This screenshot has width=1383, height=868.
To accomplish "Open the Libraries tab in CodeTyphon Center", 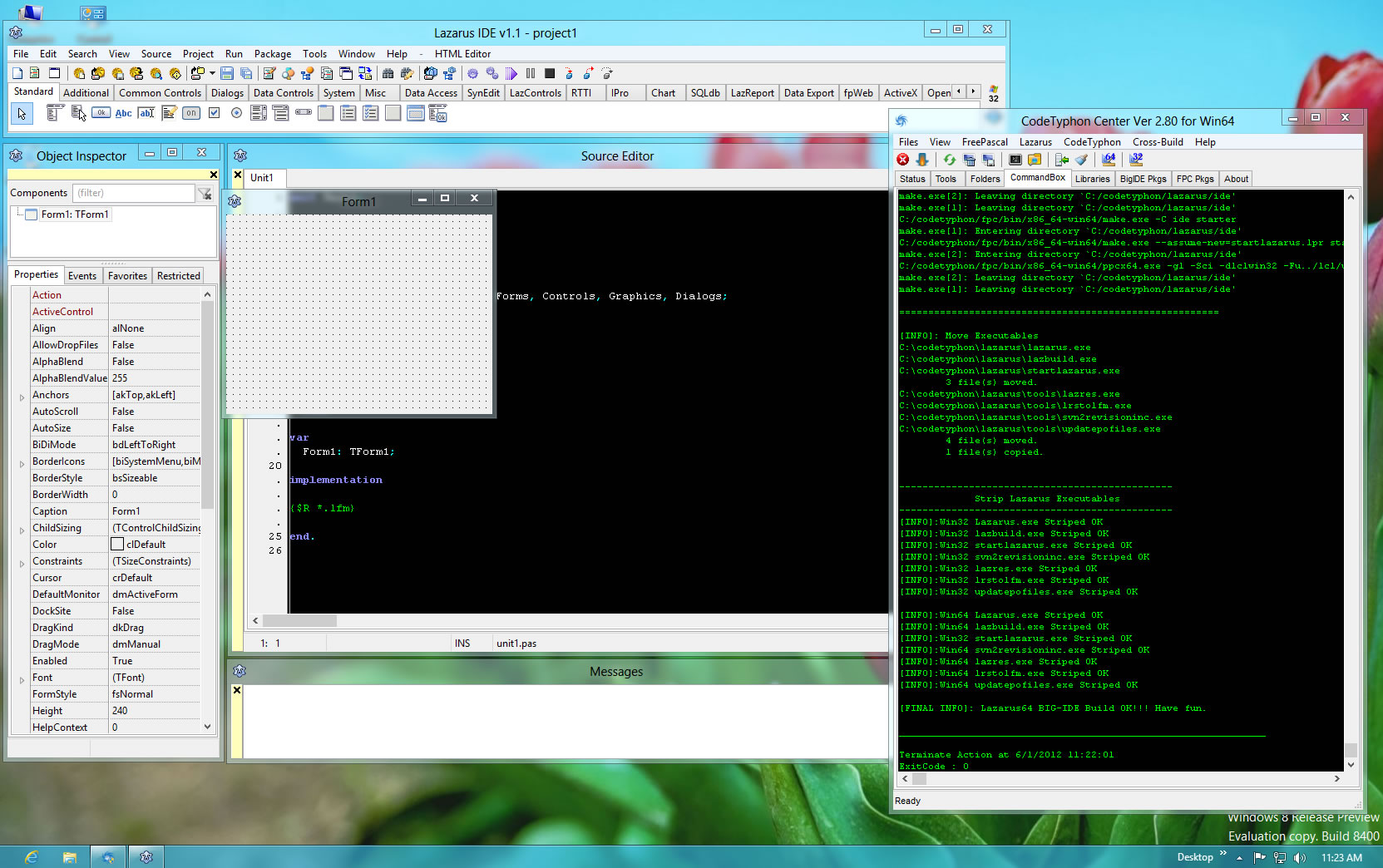I will 1092,179.
